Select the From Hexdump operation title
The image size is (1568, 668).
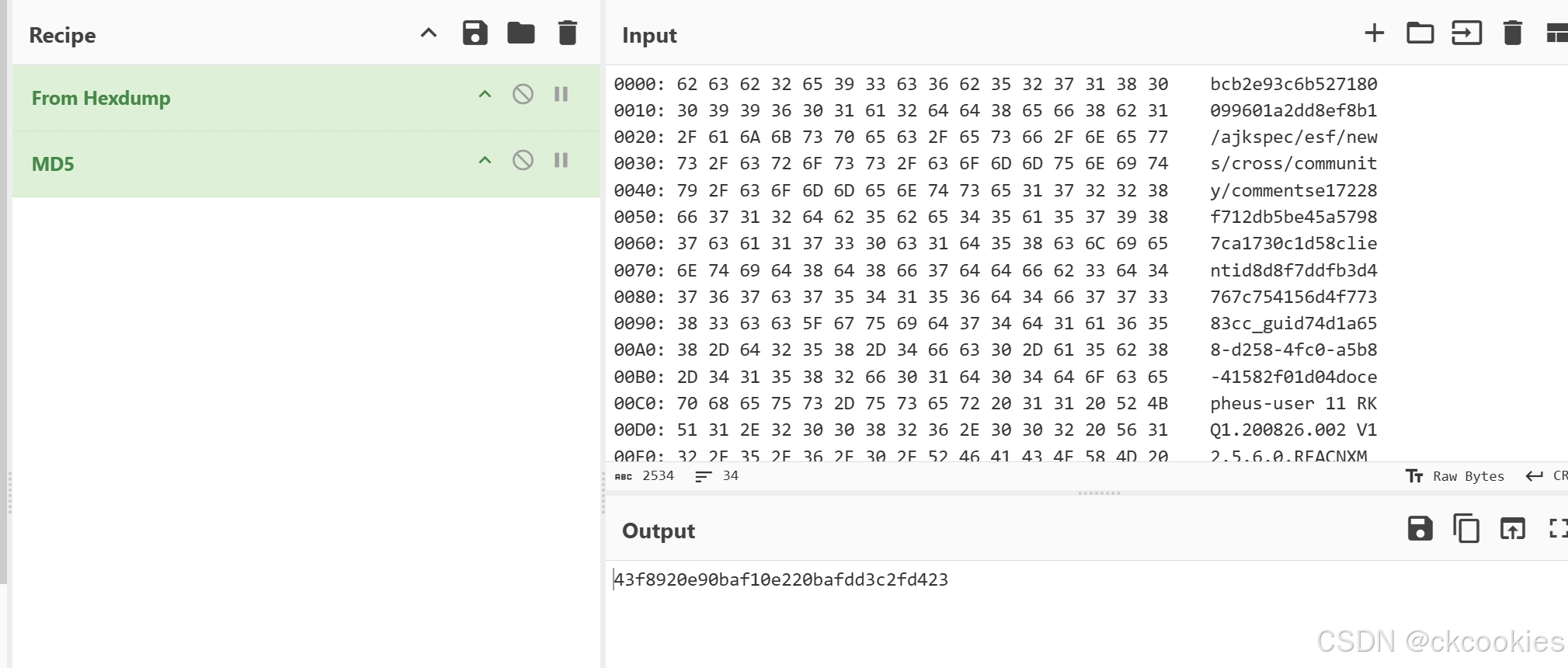(101, 98)
